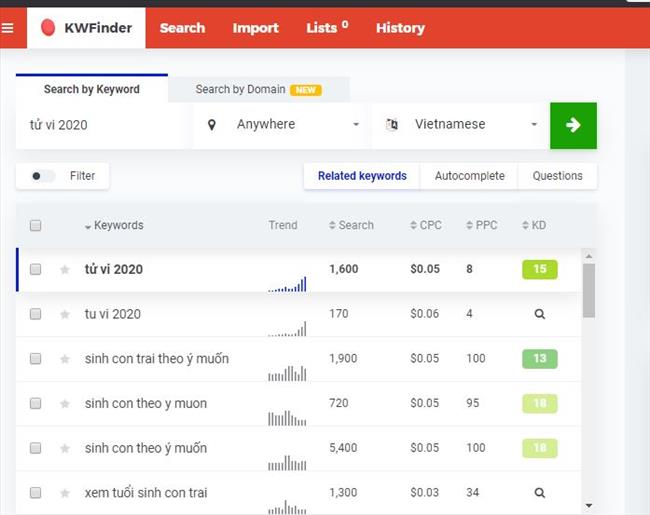The height and width of the screenshot is (515, 650).
Task: Click the green search arrow button
Action: coord(573,125)
